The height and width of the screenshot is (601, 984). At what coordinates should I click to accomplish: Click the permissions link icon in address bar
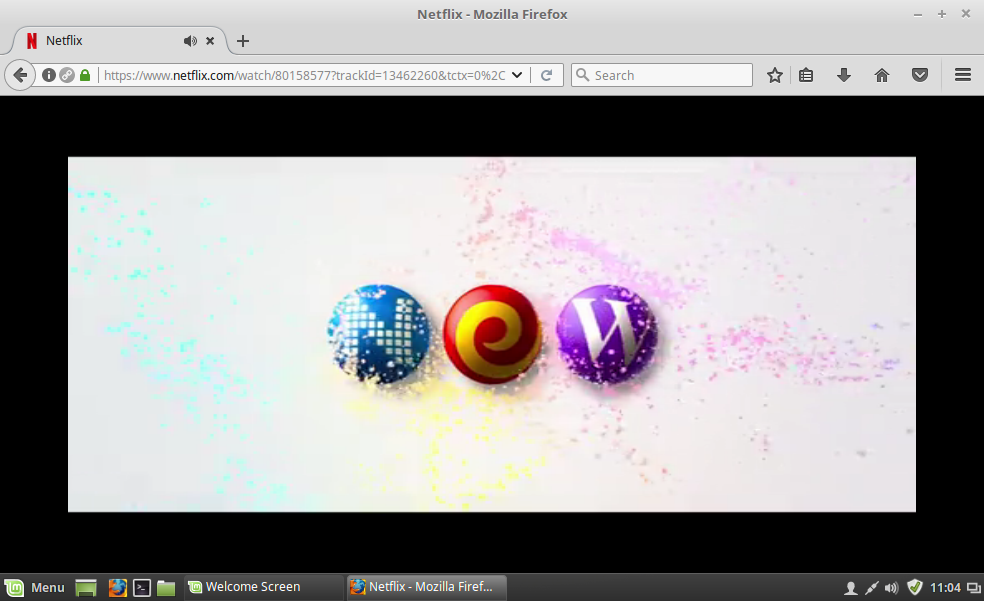67,75
